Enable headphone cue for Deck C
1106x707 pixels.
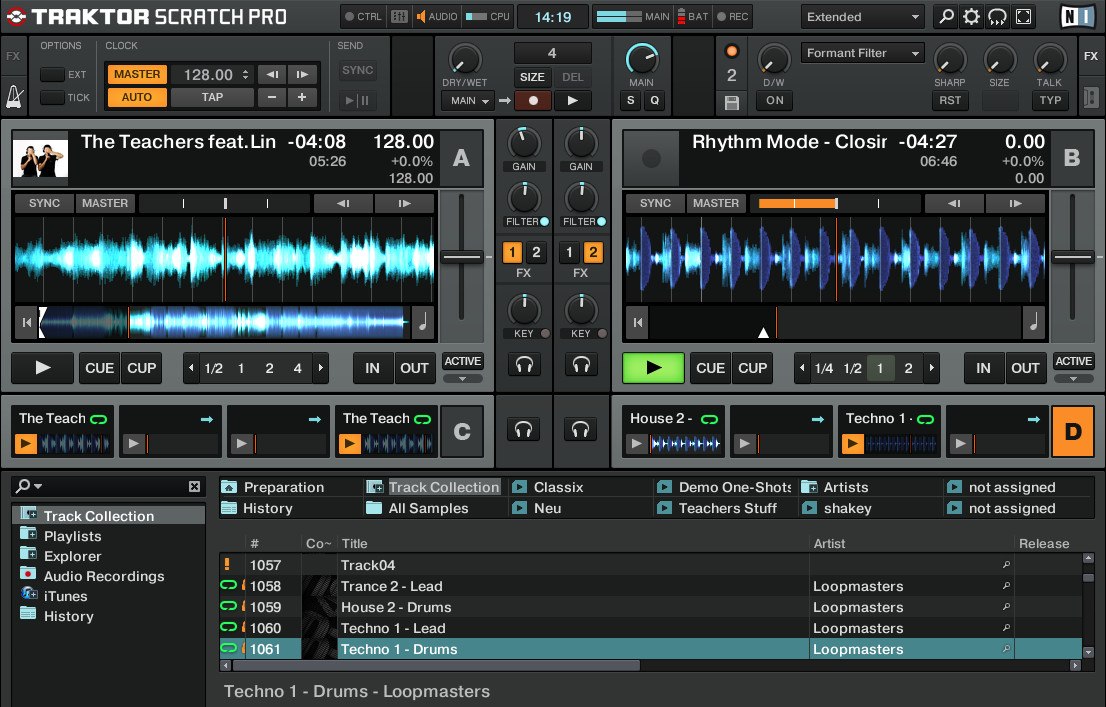click(523, 429)
